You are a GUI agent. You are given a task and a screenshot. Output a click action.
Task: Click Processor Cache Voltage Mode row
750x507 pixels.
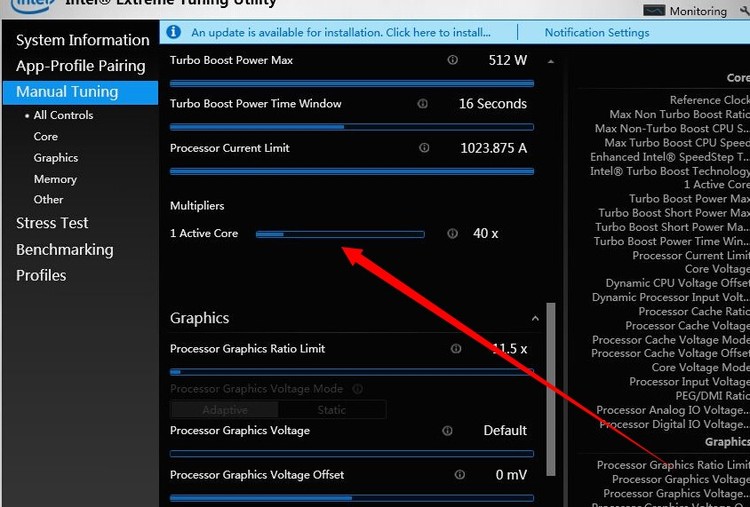tap(671, 340)
